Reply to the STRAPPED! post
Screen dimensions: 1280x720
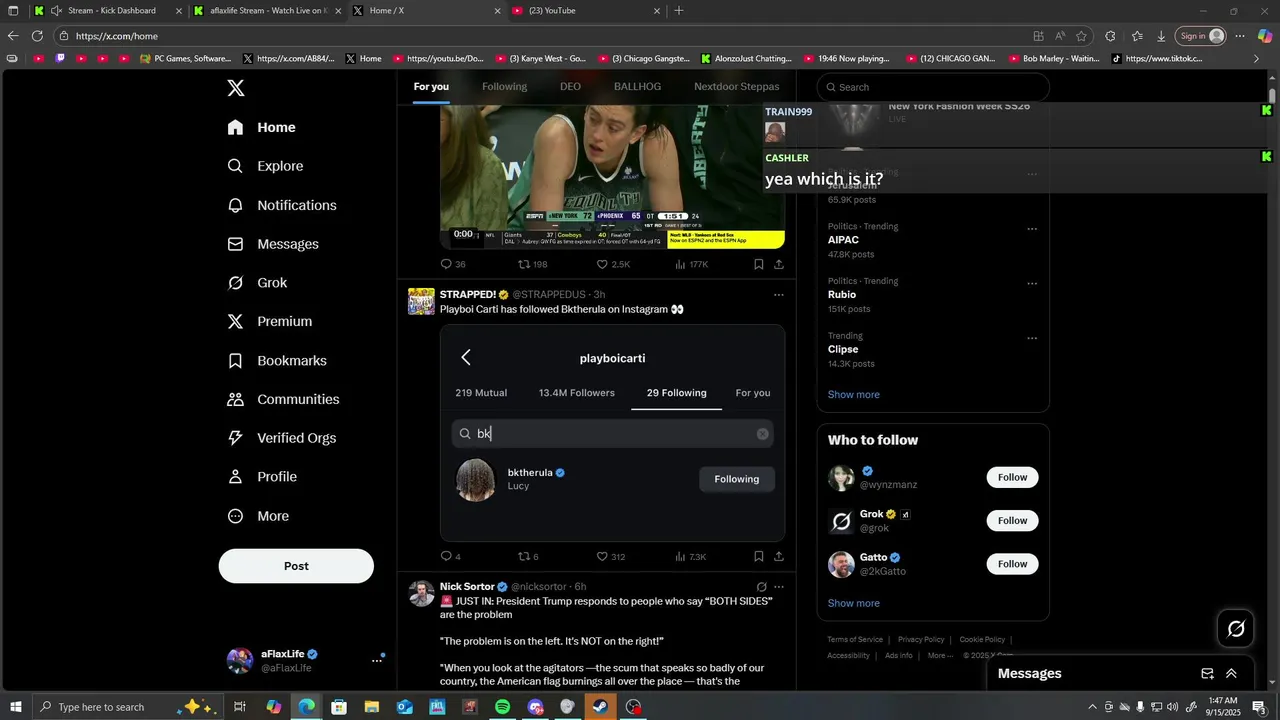(447, 556)
